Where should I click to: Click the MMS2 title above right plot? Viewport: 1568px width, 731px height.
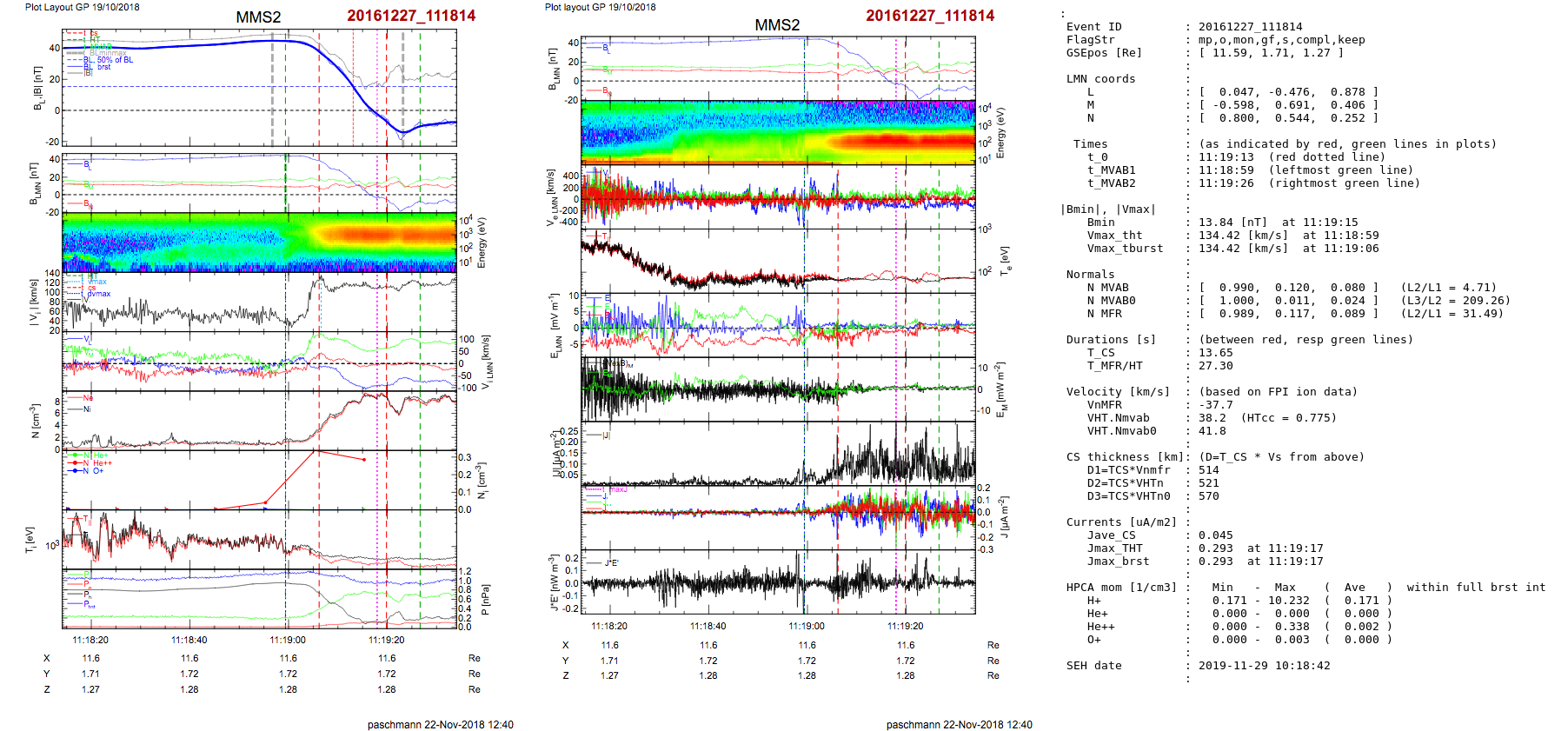pyautogui.click(x=777, y=25)
